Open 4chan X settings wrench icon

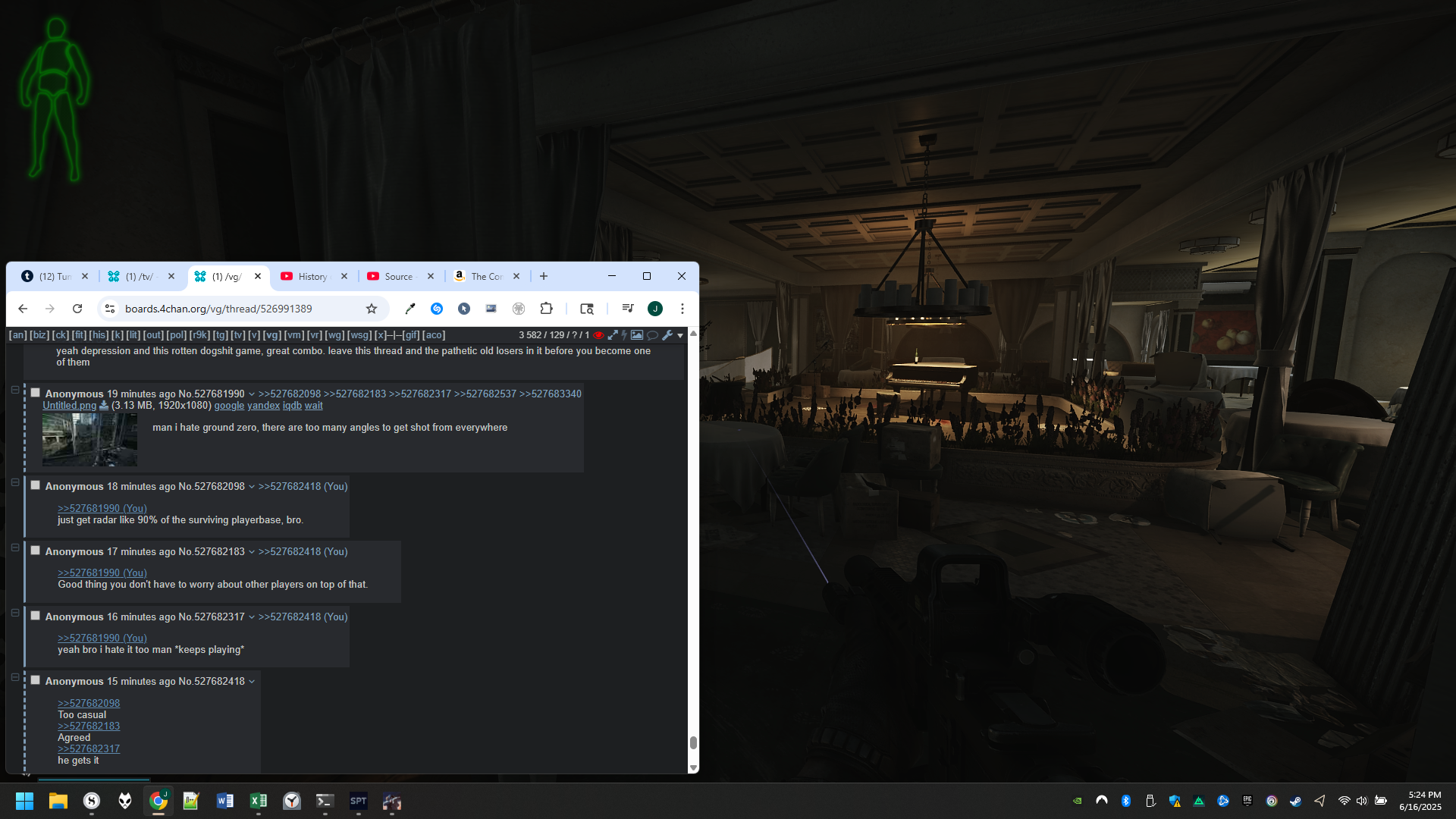(x=667, y=335)
